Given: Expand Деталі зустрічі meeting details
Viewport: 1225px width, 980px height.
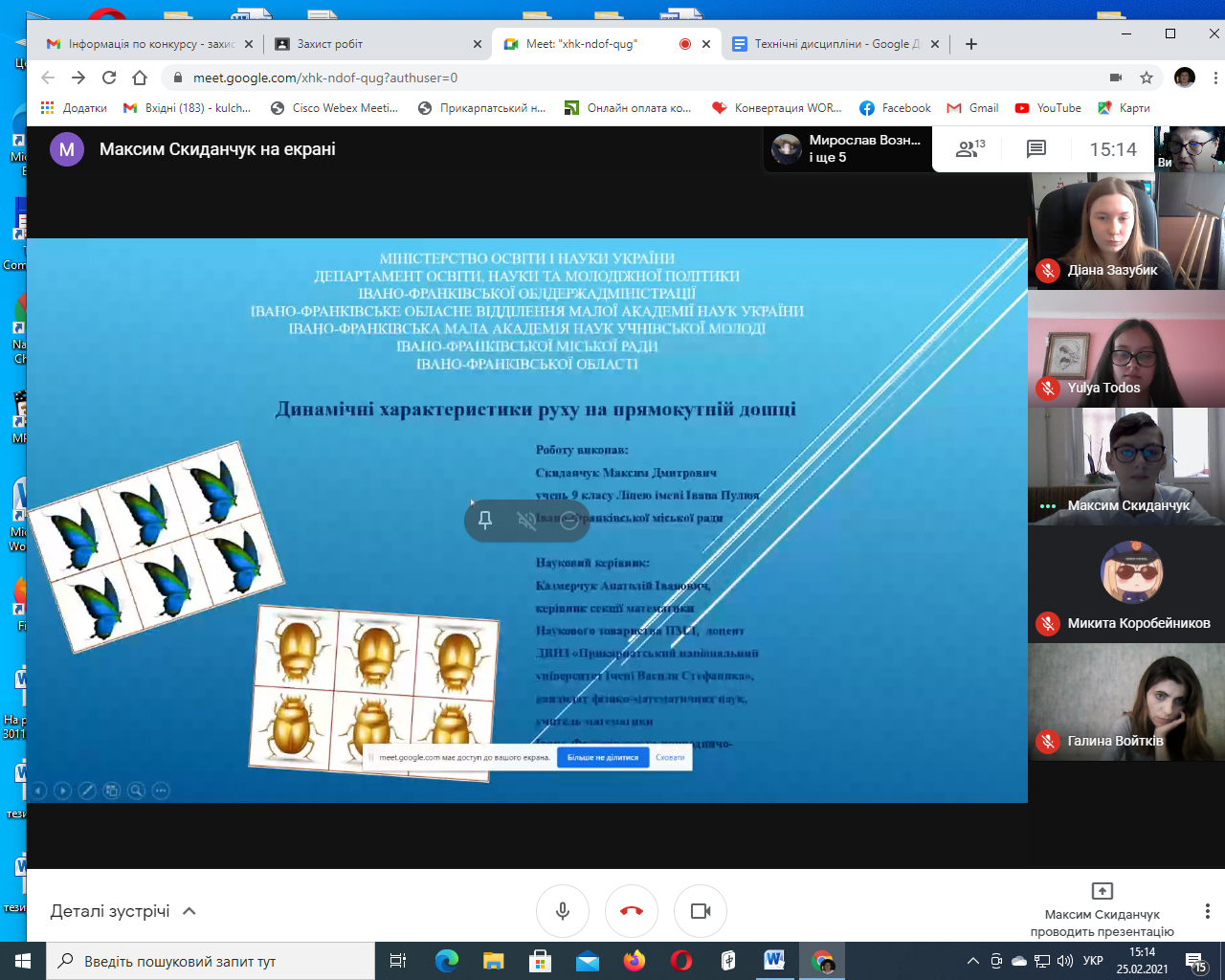Looking at the screenshot, I should click(123, 911).
